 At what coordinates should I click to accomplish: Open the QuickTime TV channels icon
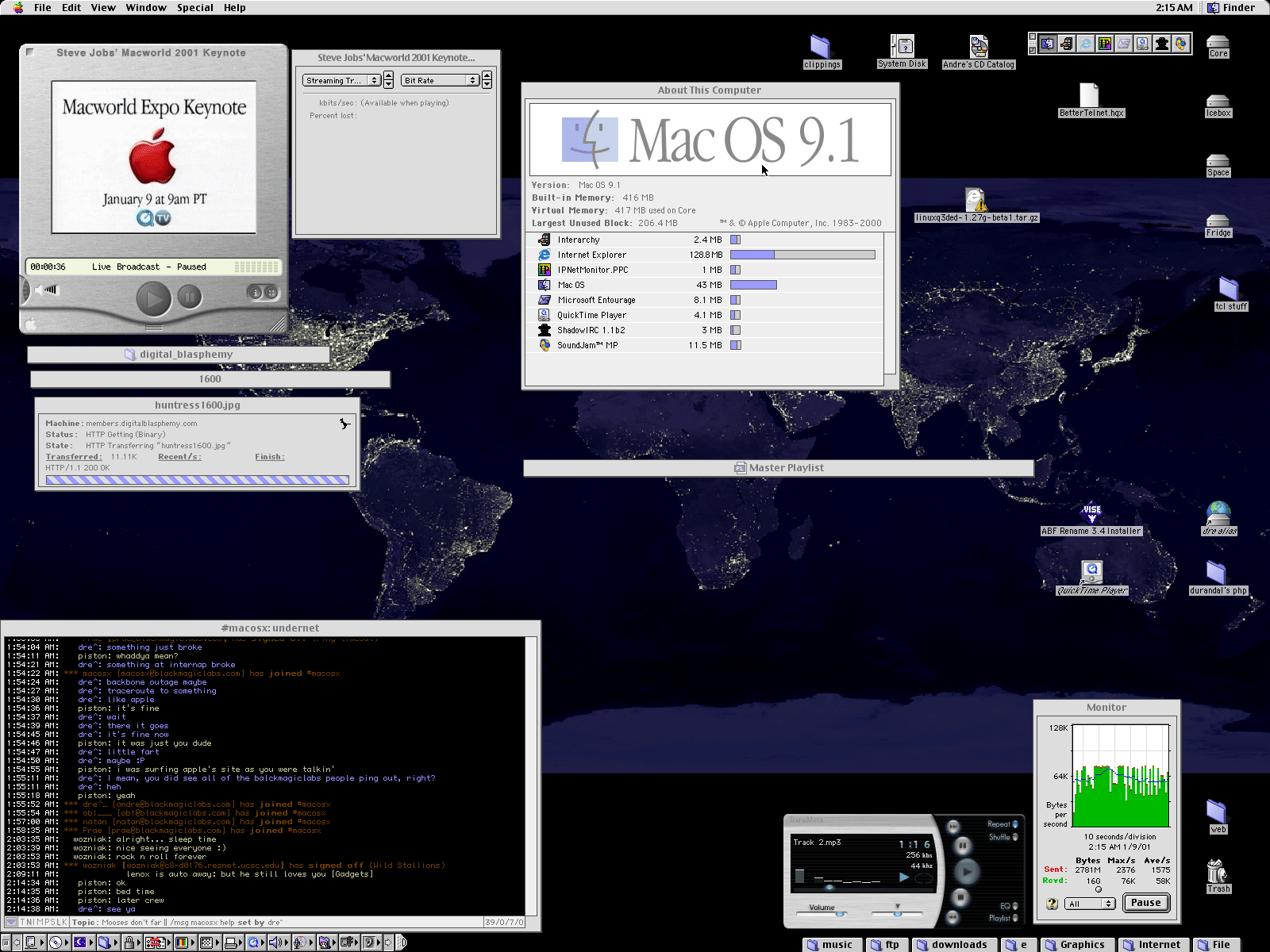pos(271,293)
